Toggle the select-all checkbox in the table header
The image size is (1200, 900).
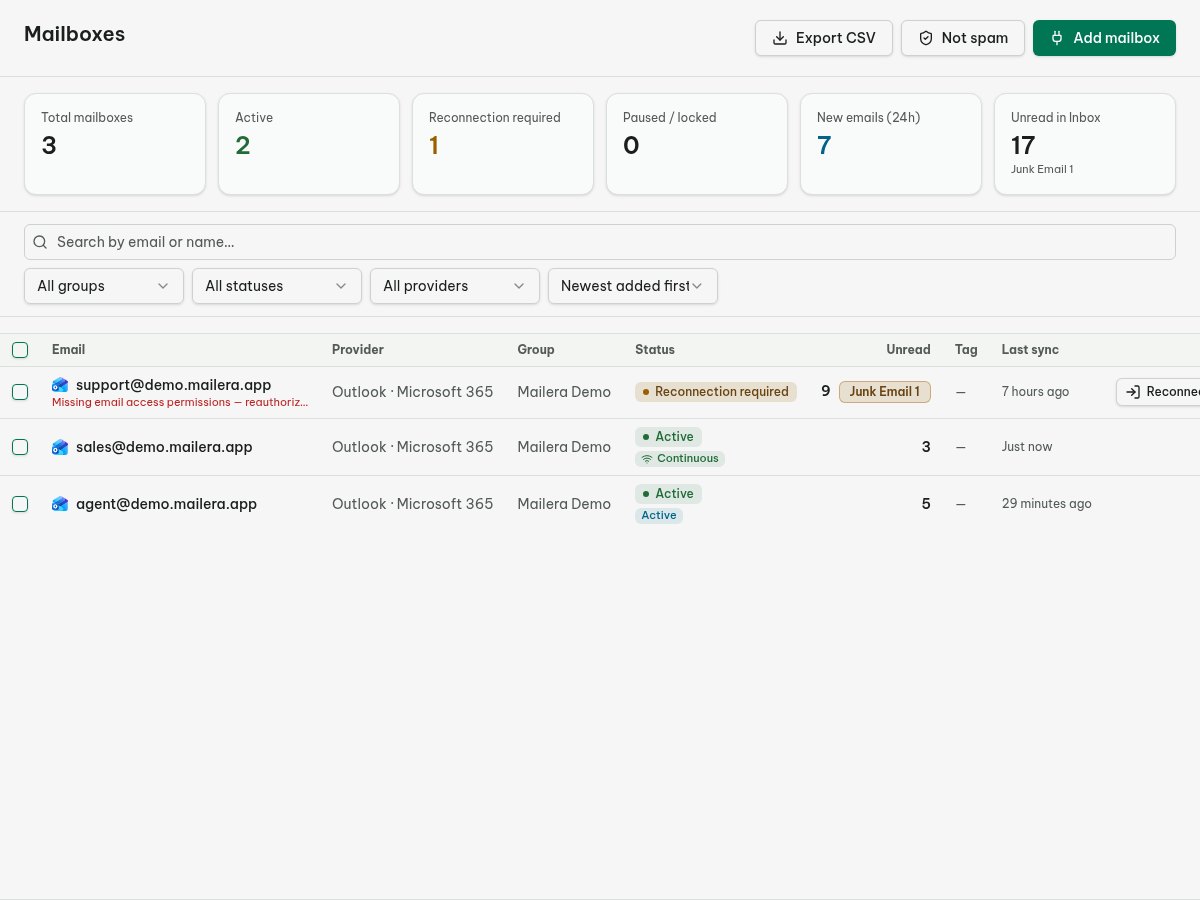(x=20, y=350)
